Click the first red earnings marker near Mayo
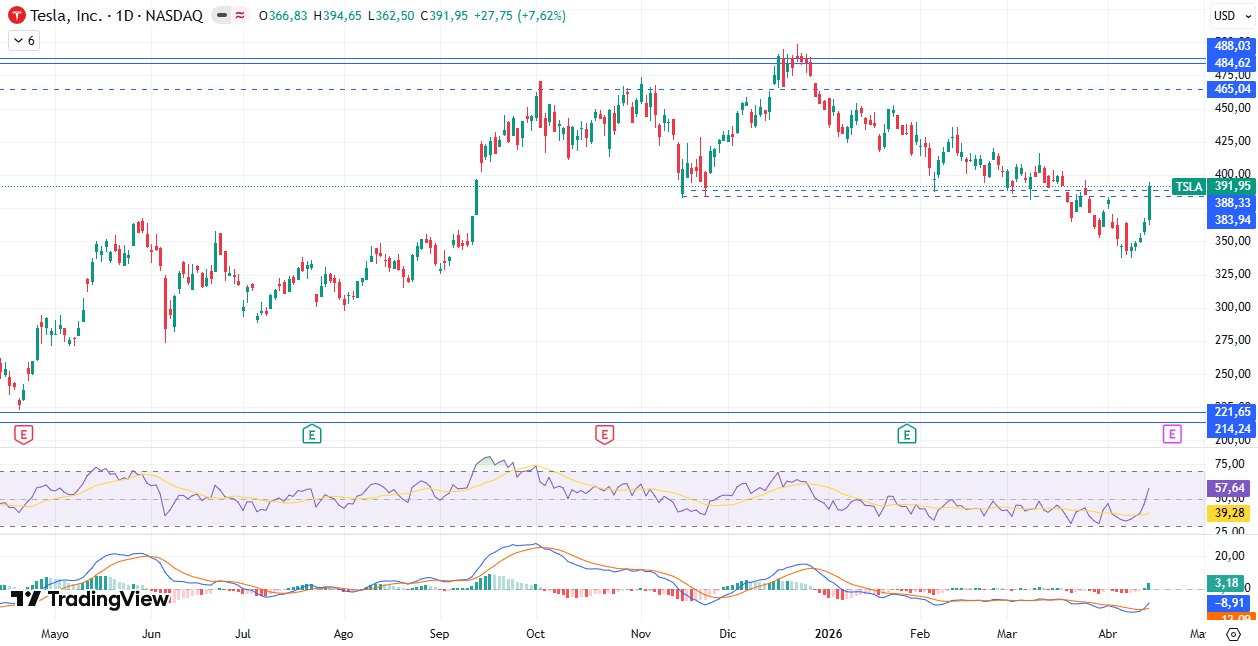 pyautogui.click(x=24, y=434)
